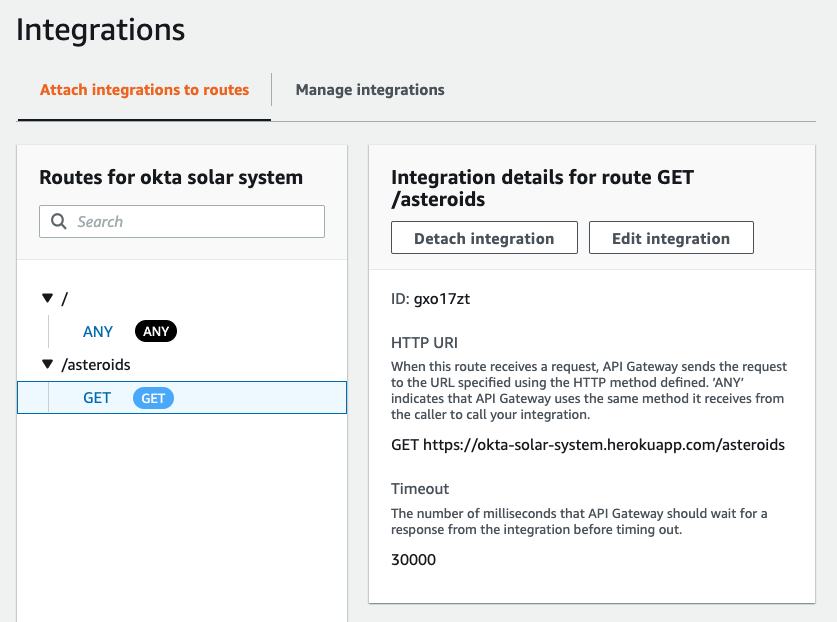Select the black ANY method badge
Viewport: 837px width, 622px height.
[156, 332]
